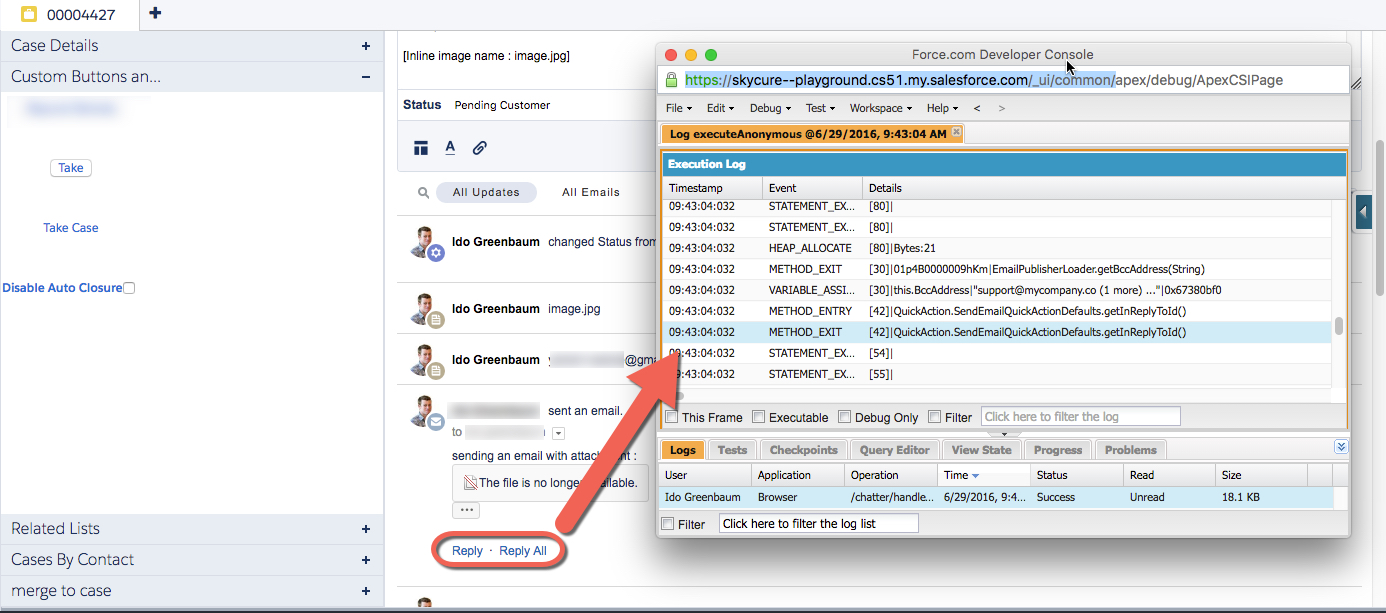Click the double-chevron collapse icon beside Problems tab
This screenshot has height=613, width=1386.
click(x=1342, y=447)
